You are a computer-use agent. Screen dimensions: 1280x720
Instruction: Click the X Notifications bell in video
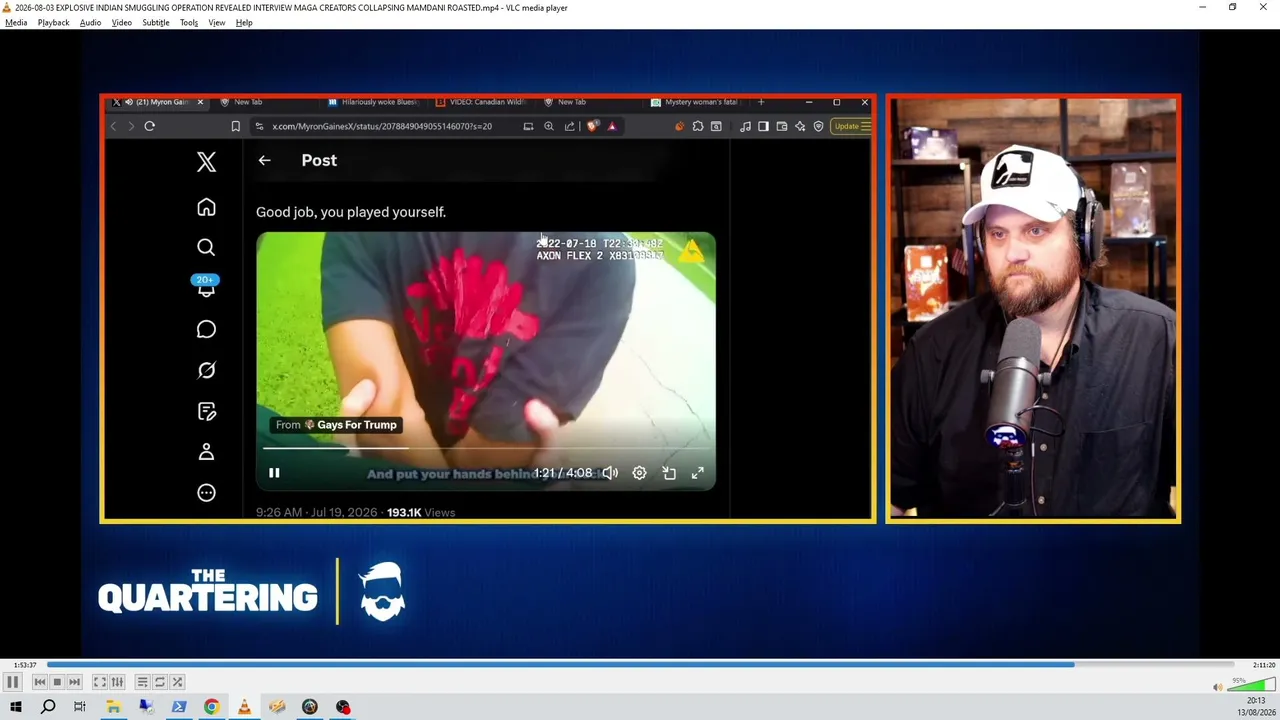[206, 287]
